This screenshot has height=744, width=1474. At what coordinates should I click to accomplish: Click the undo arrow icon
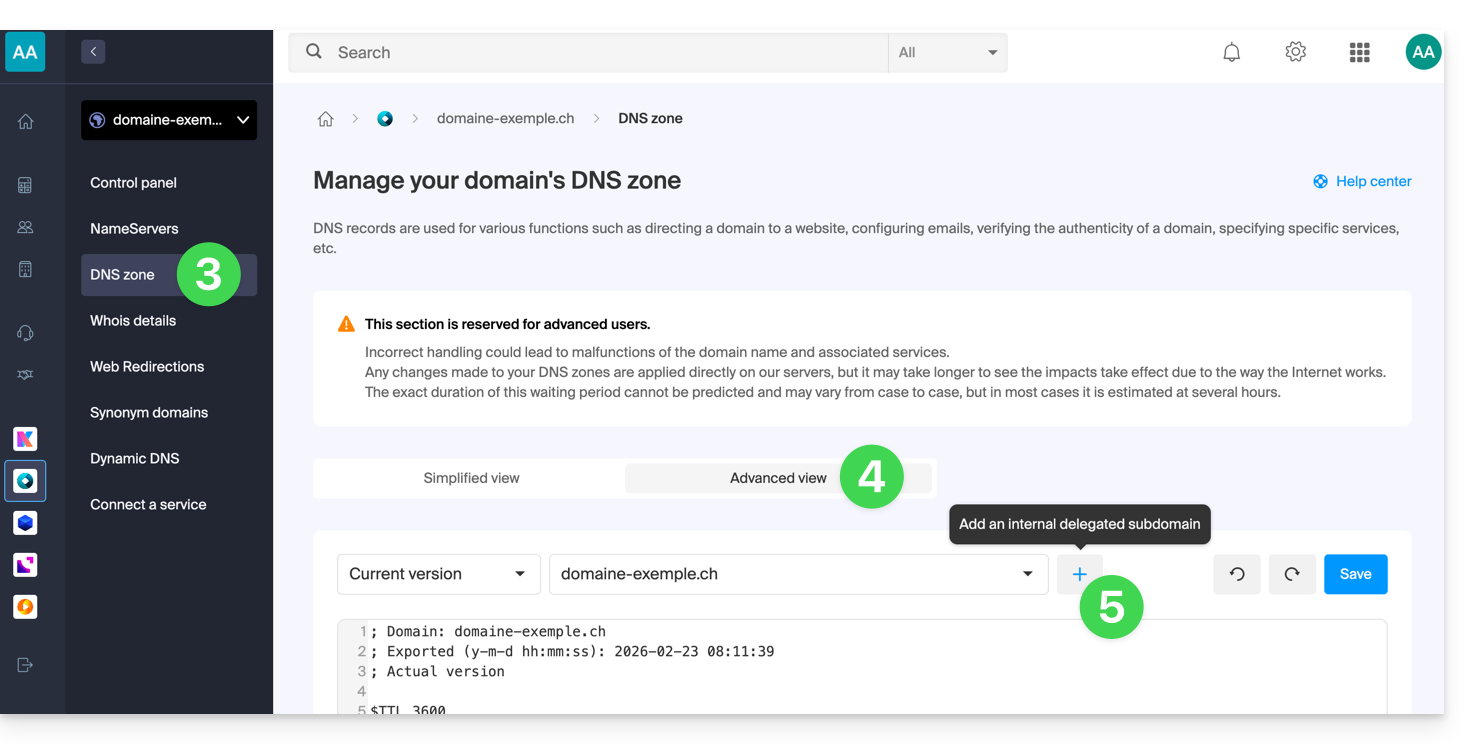(x=1237, y=574)
